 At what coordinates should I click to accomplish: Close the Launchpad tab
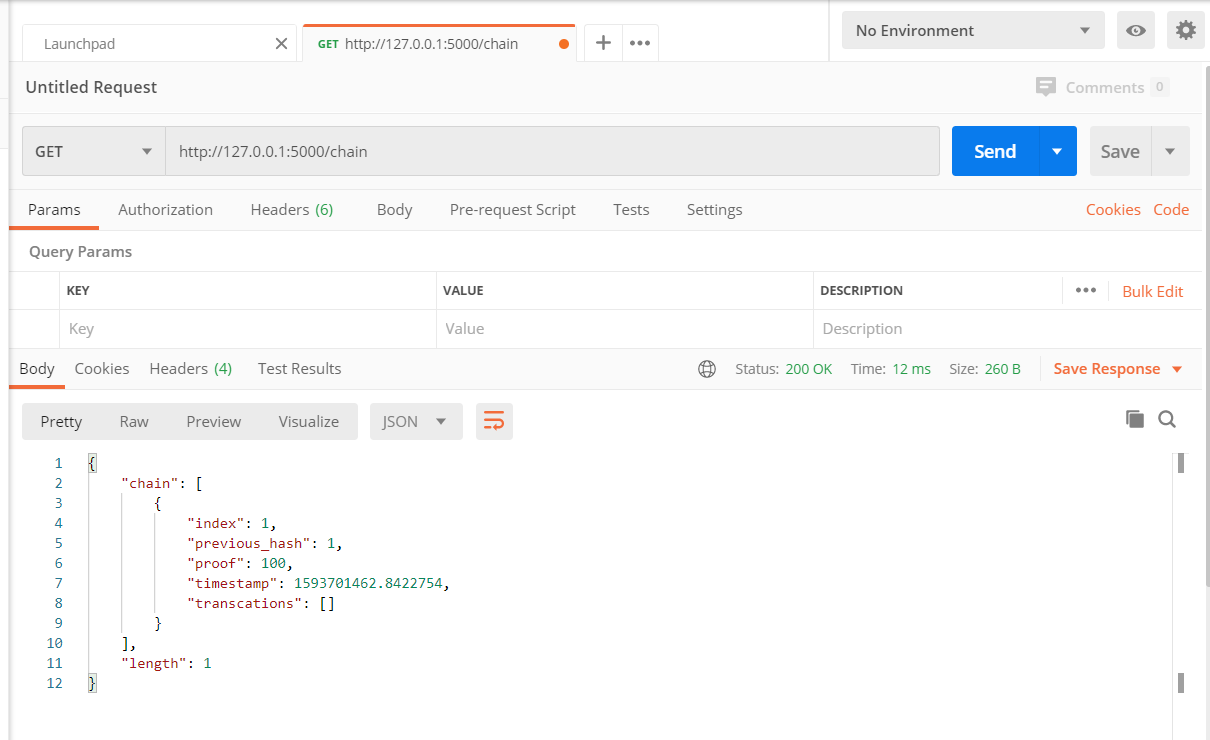pyautogui.click(x=281, y=44)
